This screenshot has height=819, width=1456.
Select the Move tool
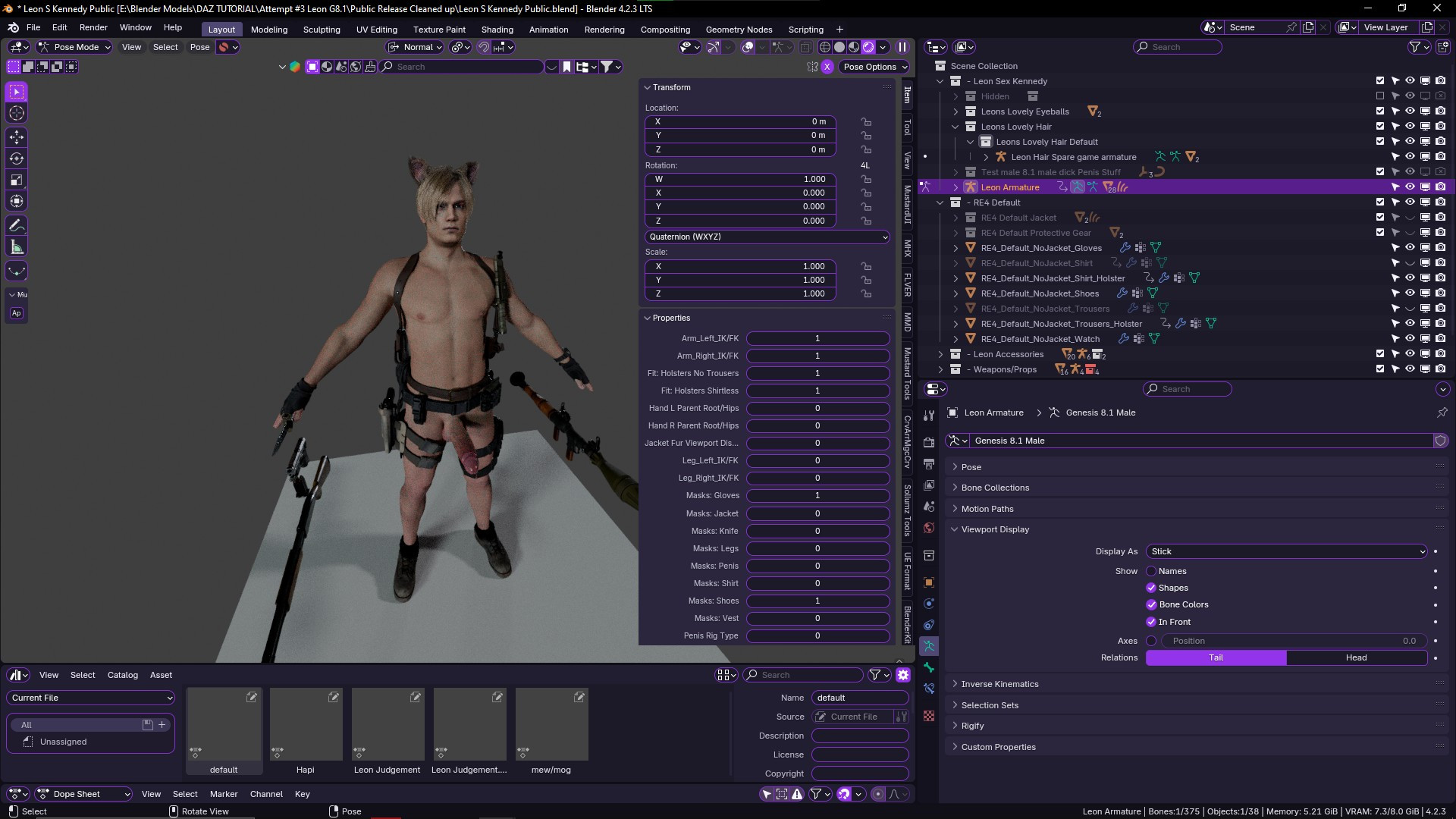coord(17,137)
